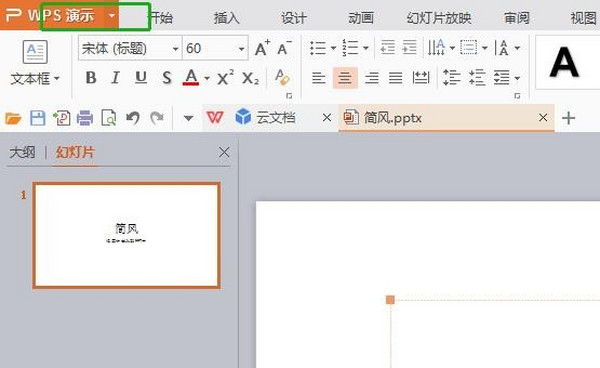Click the Save disk icon
The image size is (600, 368).
coord(38,118)
